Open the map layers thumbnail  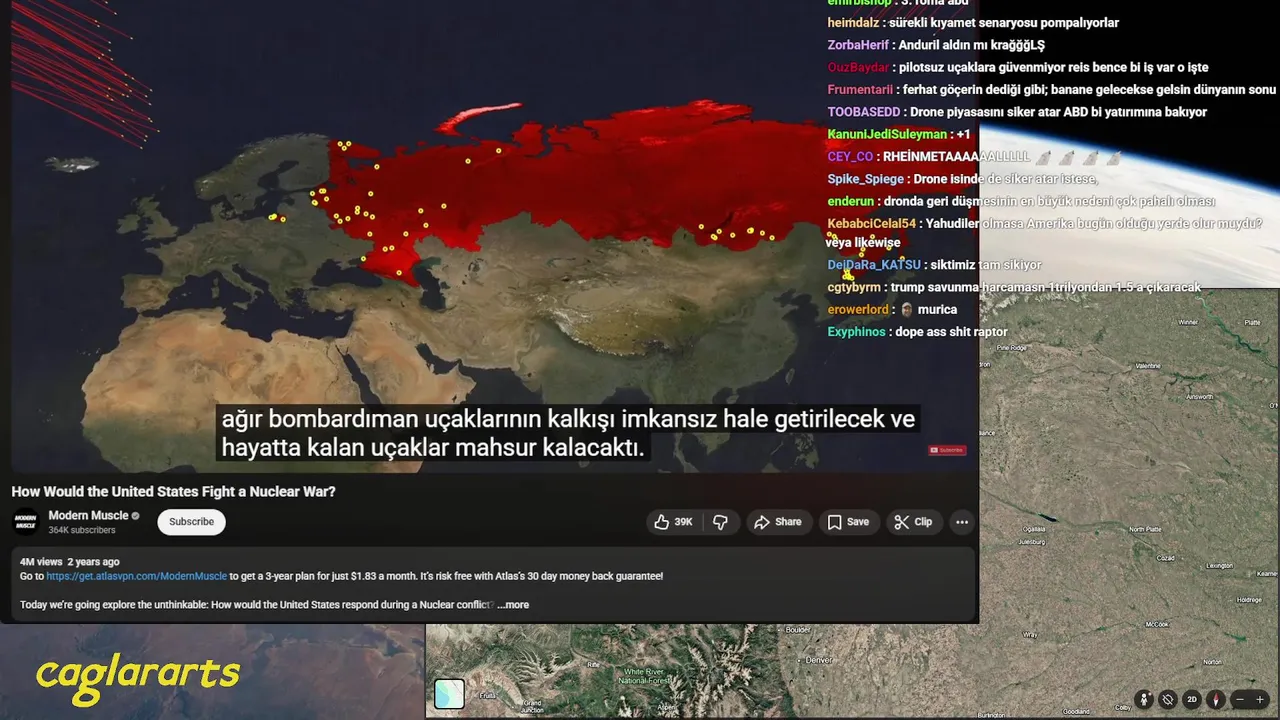[449, 694]
